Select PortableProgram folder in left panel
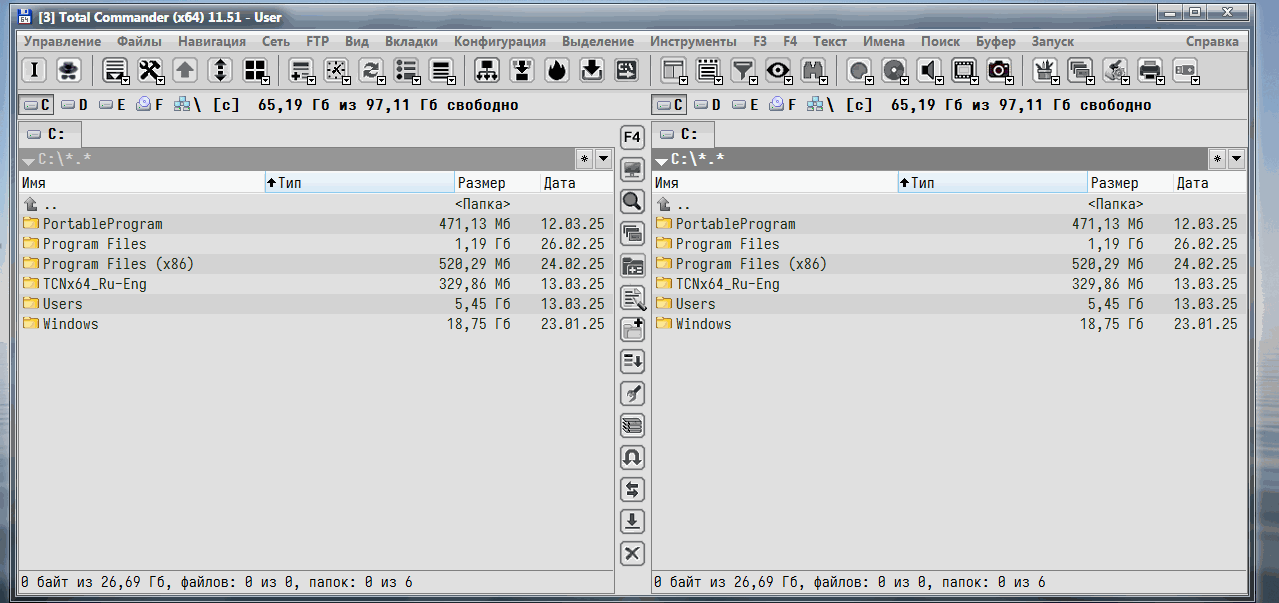Viewport: 1279px width, 603px height. tap(316, 224)
